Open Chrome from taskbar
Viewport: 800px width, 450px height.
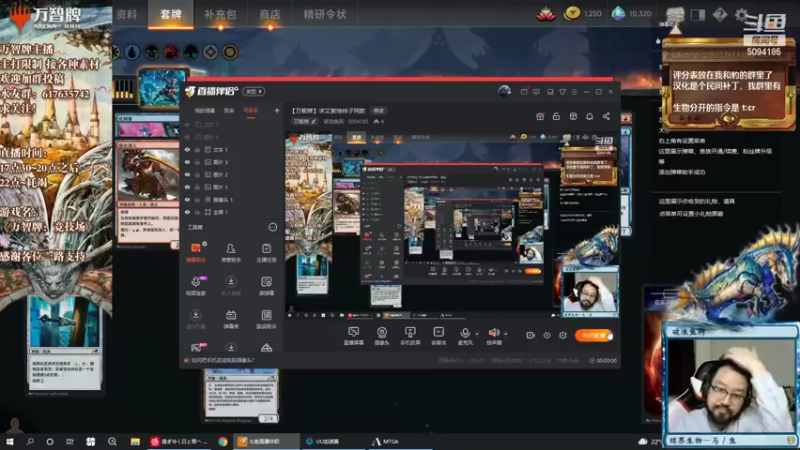pyautogui.click(x=223, y=441)
